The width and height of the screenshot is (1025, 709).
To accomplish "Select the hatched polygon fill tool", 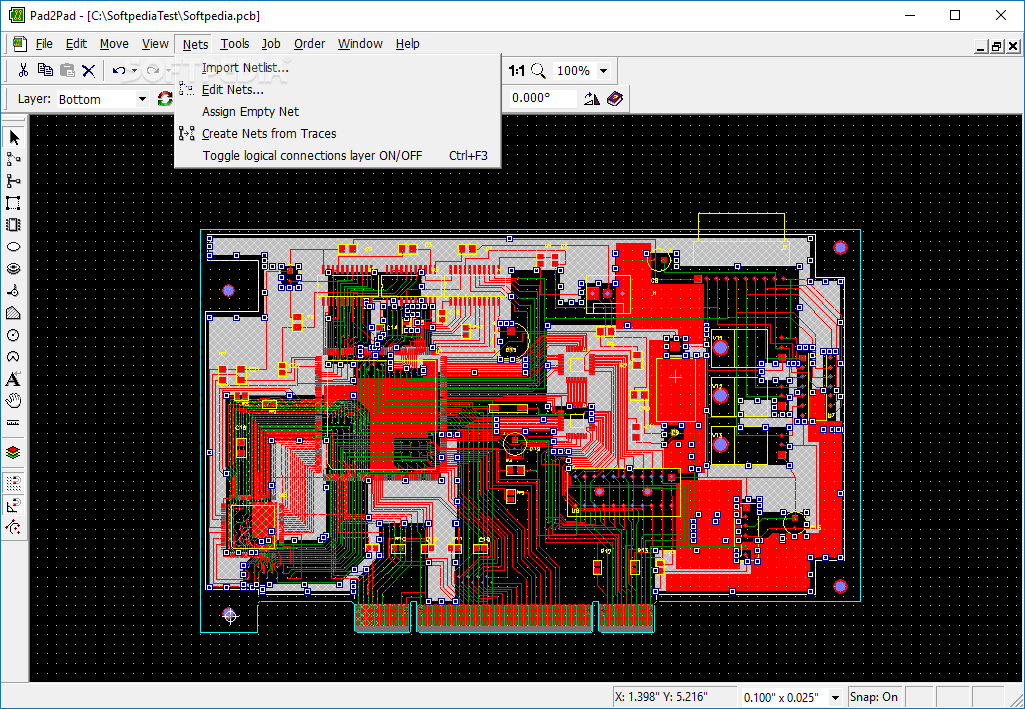I will (14, 313).
